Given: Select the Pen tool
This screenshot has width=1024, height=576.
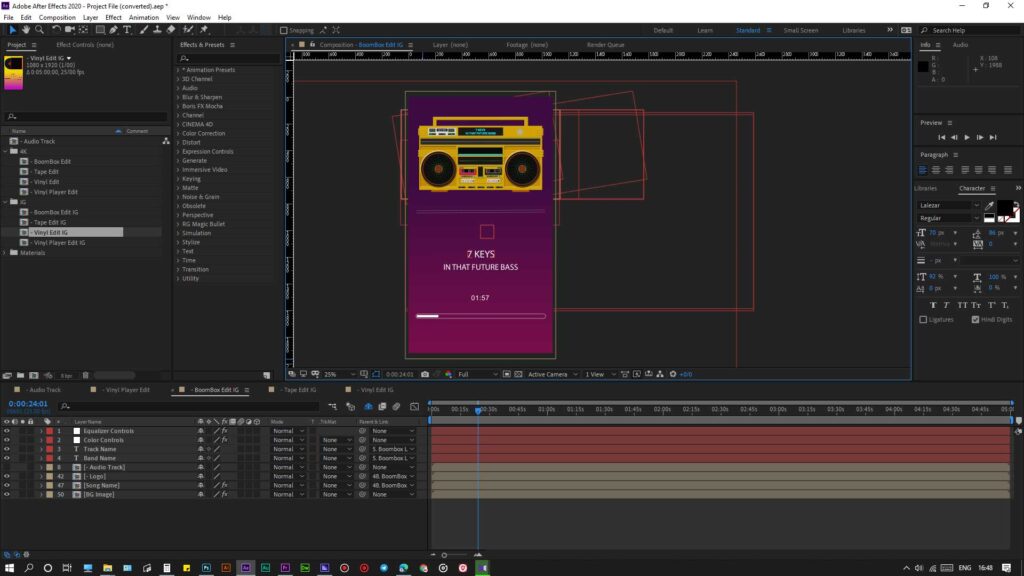Looking at the screenshot, I should tap(113, 30).
